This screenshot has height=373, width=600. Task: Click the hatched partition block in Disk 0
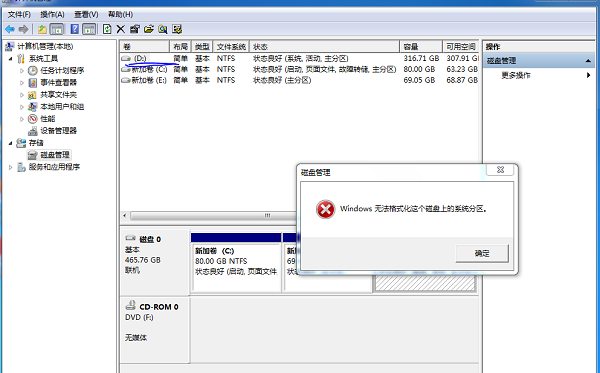point(425,283)
